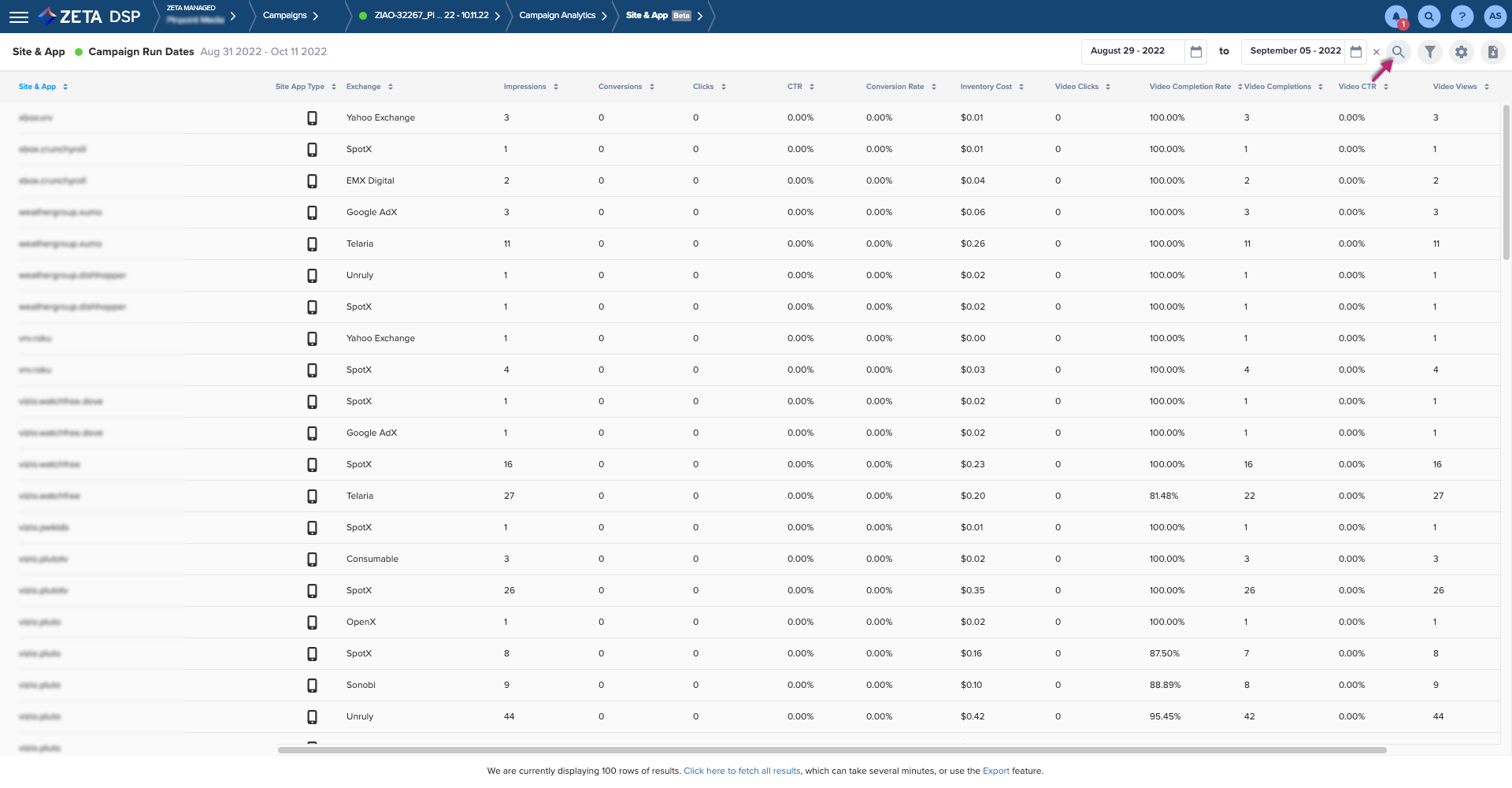Open the hamburger navigation menu
This screenshot has height=788, width=1512.
pos(19,17)
